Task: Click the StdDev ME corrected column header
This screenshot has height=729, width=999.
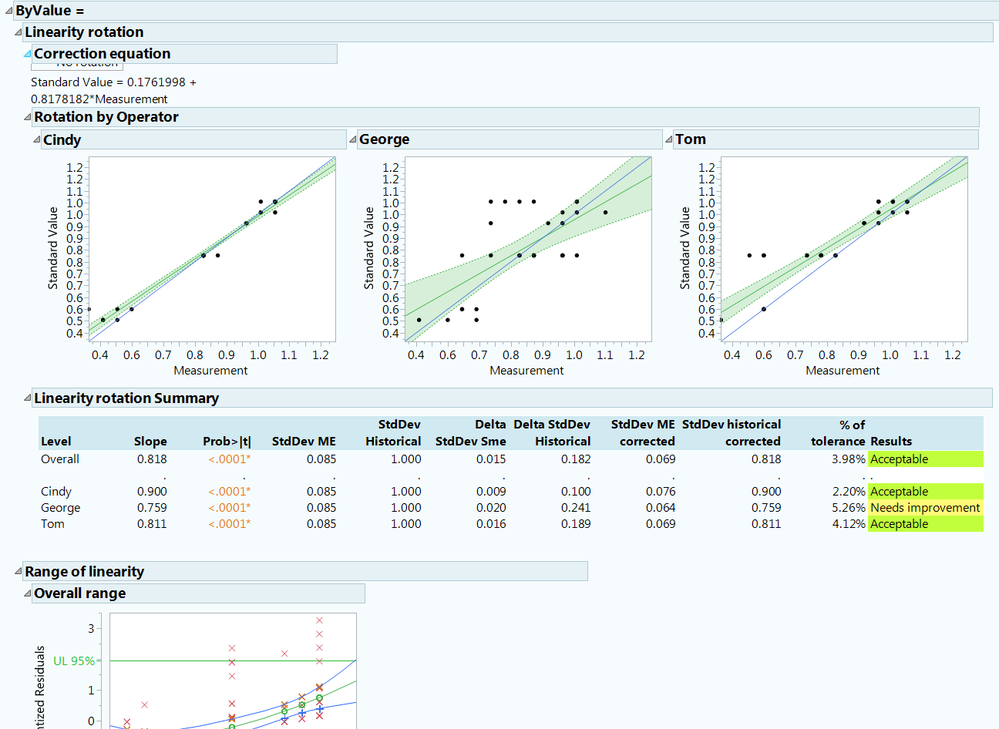Action: (x=643, y=433)
